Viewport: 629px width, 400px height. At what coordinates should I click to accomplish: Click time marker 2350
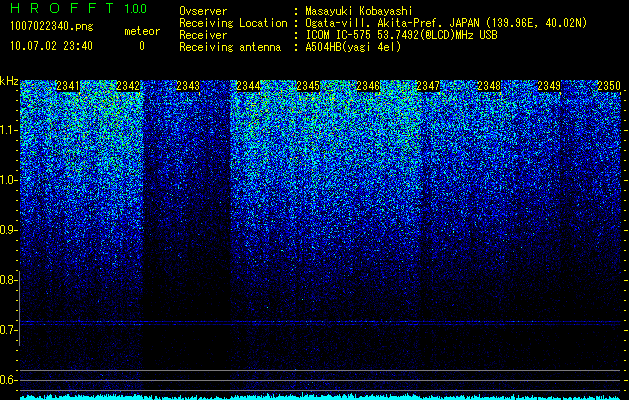click(x=609, y=86)
